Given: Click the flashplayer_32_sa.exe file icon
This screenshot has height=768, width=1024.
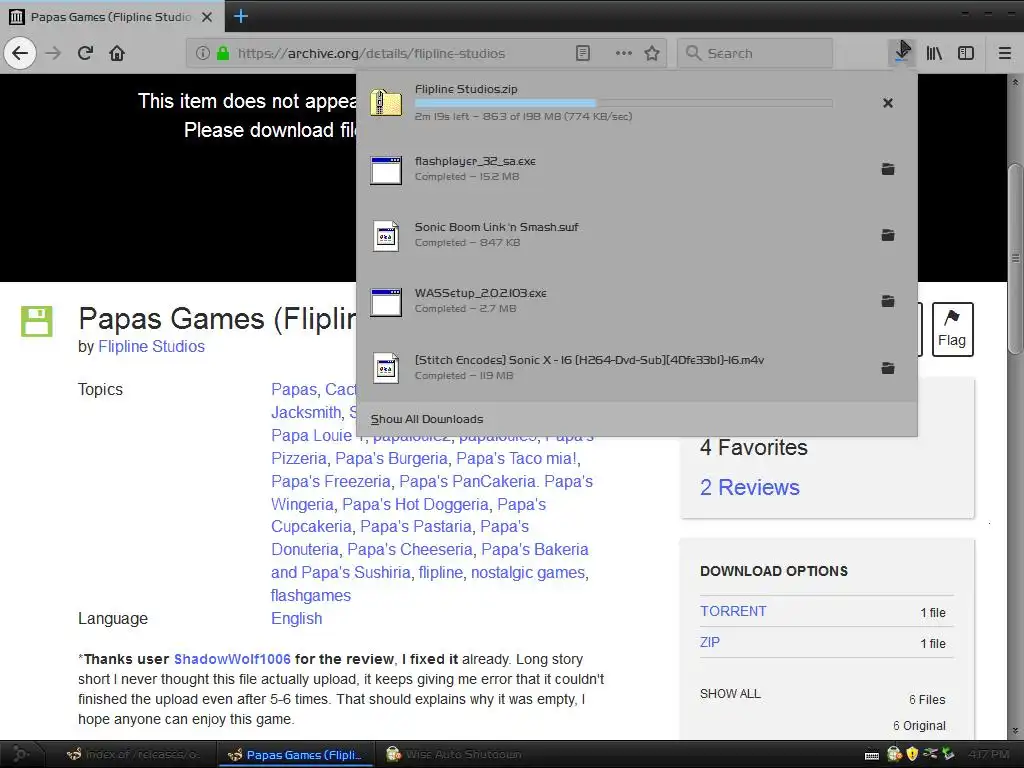Looking at the screenshot, I should pyautogui.click(x=386, y=170).
